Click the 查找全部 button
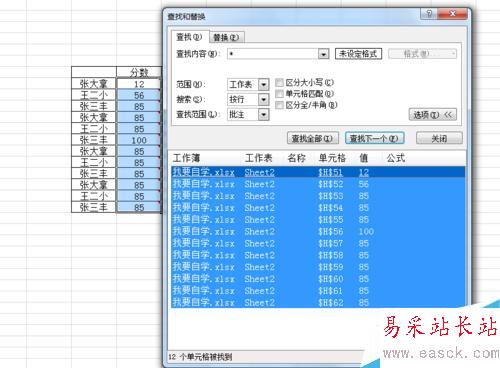500x368 pixels. tap(313, 138)
